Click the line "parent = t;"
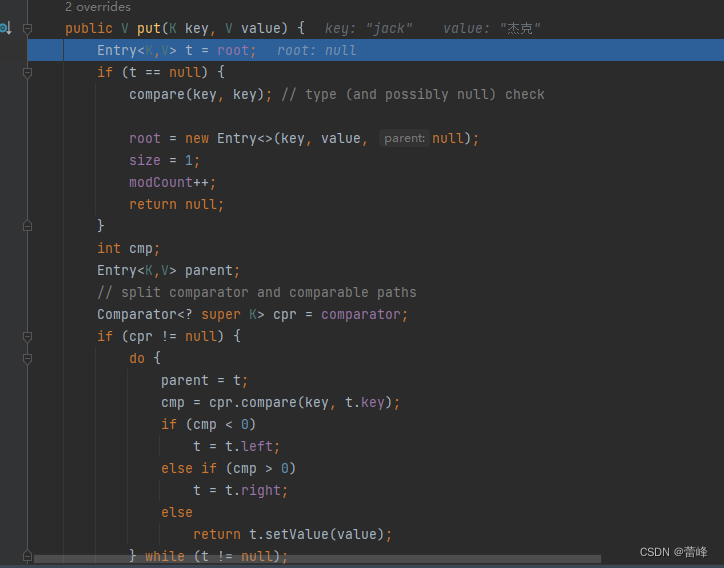This screenshot has height=568, width=724. (205, 381)
